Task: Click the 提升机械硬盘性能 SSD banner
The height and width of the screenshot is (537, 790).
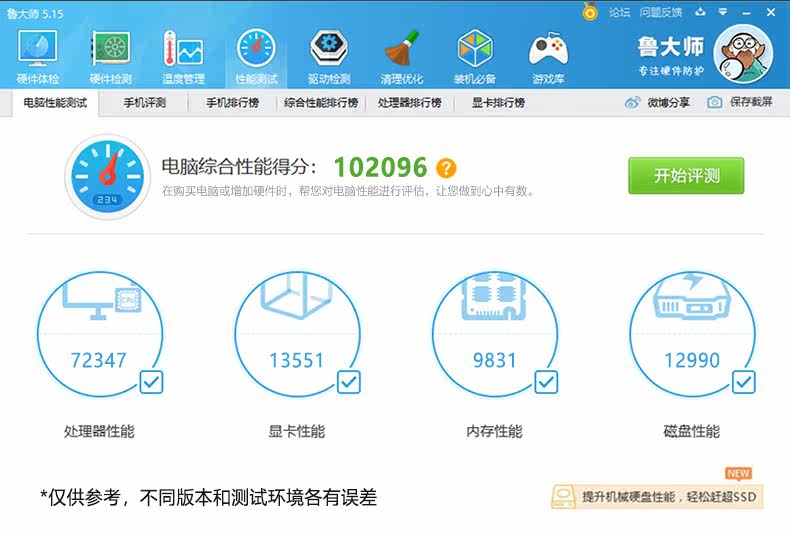Action: 657,497
